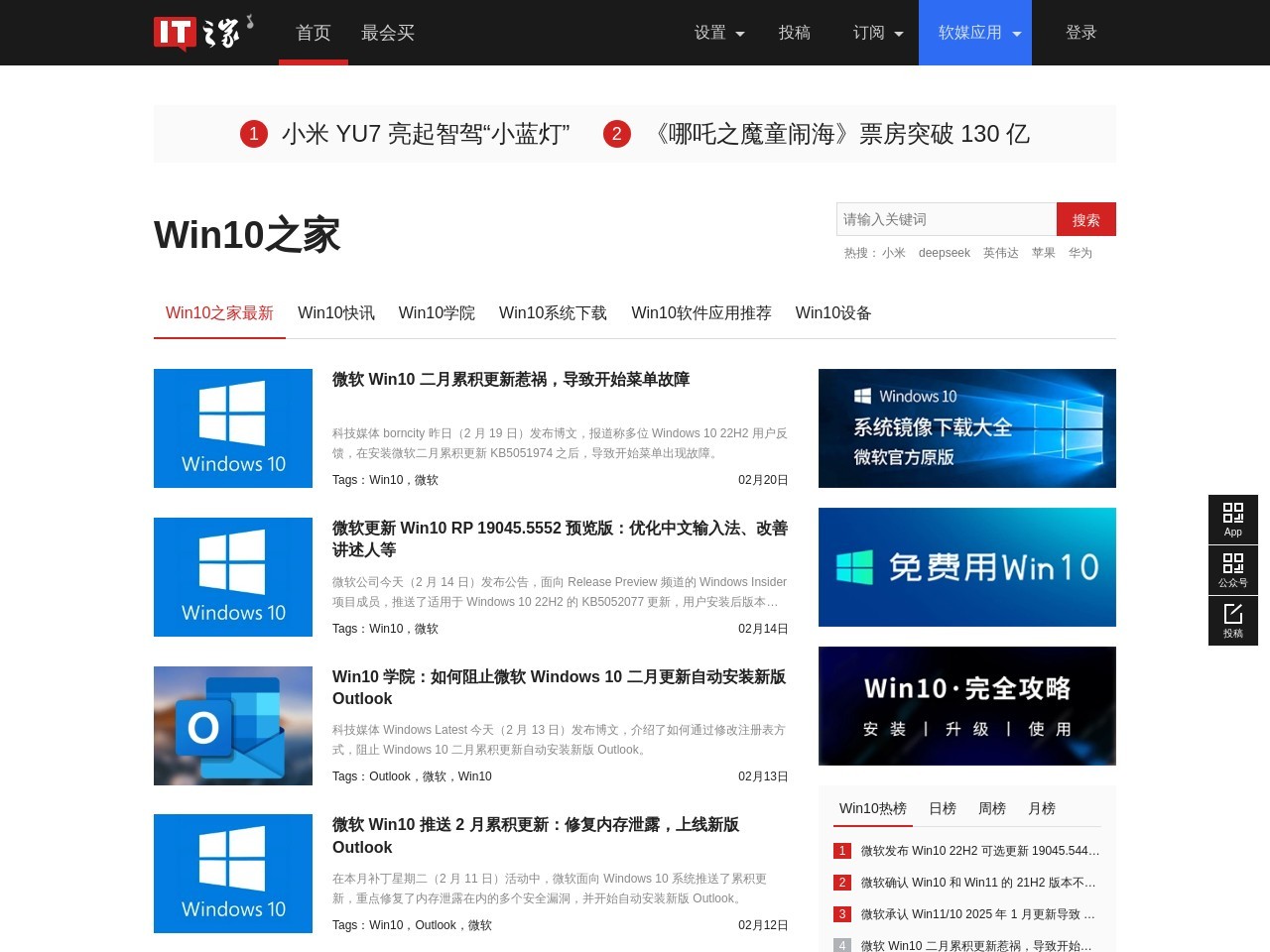Select hot search term 小米
The height and width of the screenshot is (952, 1270).
click(894, 253)
